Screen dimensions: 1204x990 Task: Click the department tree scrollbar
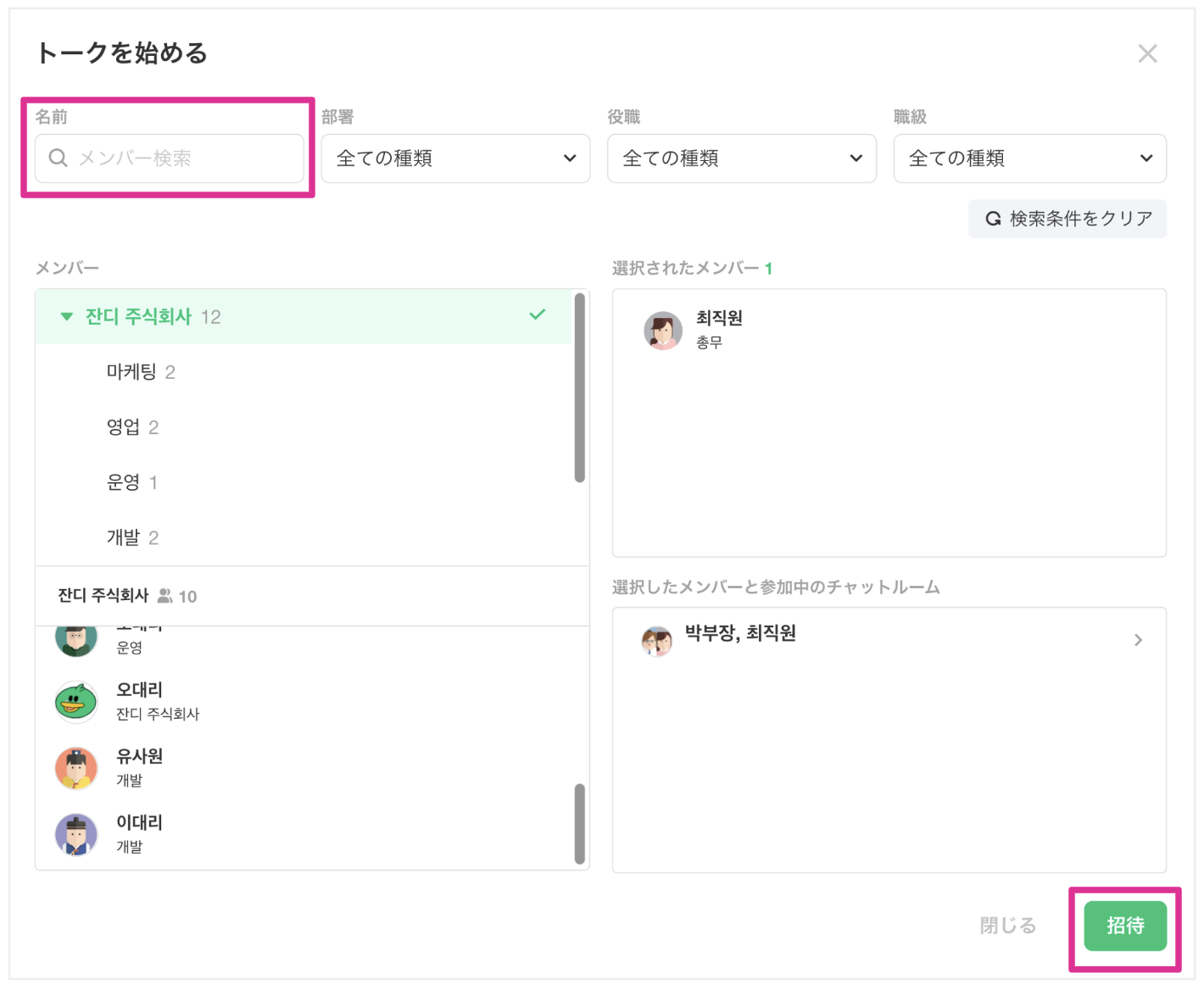pos(580,387)
